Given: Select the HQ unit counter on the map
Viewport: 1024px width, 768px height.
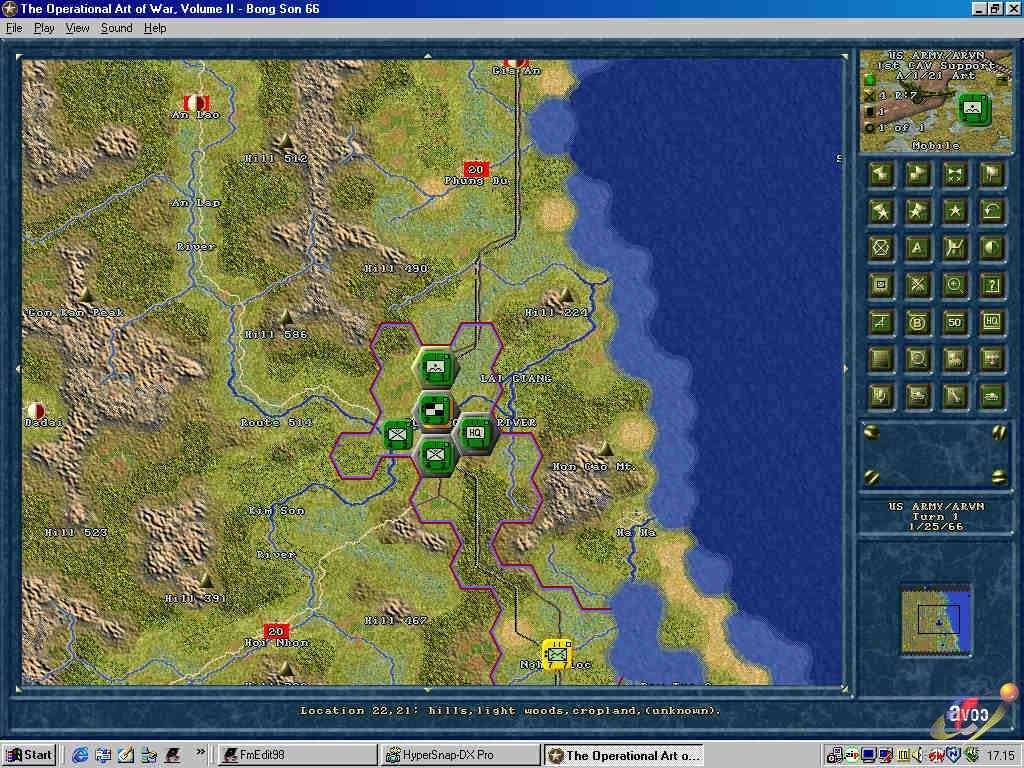Looking at the screenshot, I should click(x=475, y=433).
